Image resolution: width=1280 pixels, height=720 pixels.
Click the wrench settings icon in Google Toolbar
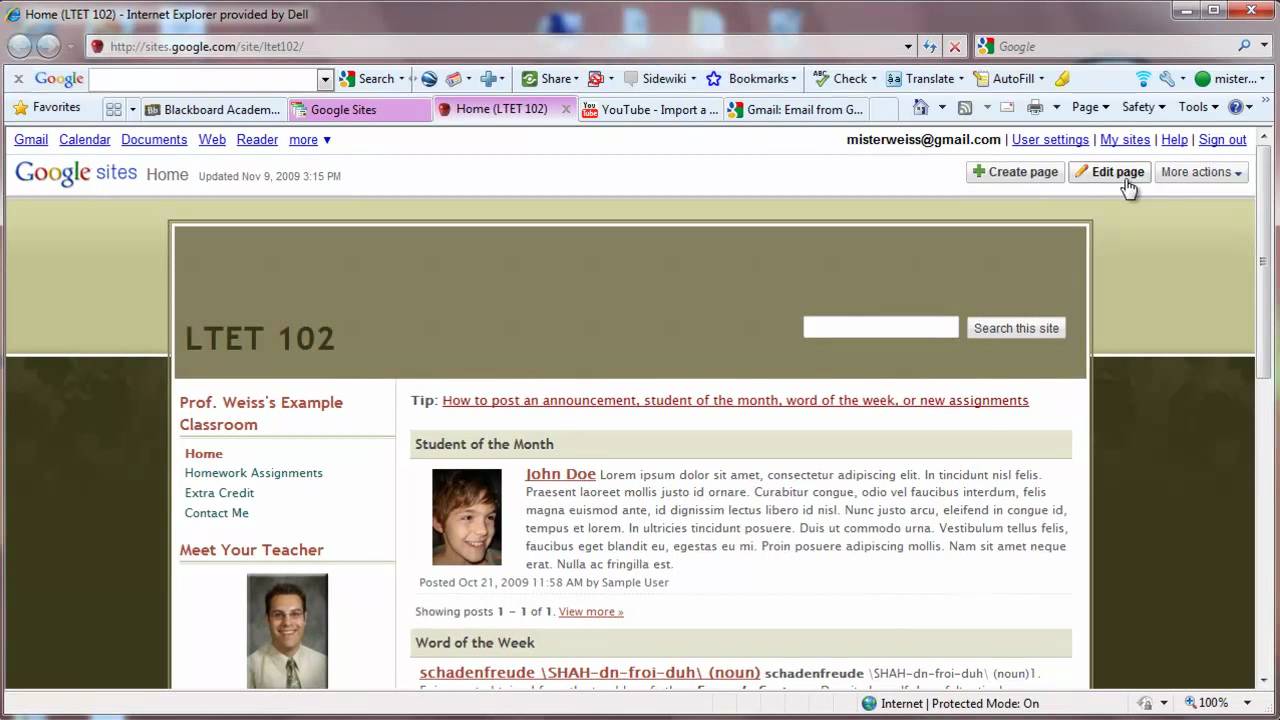[1166, 79]
